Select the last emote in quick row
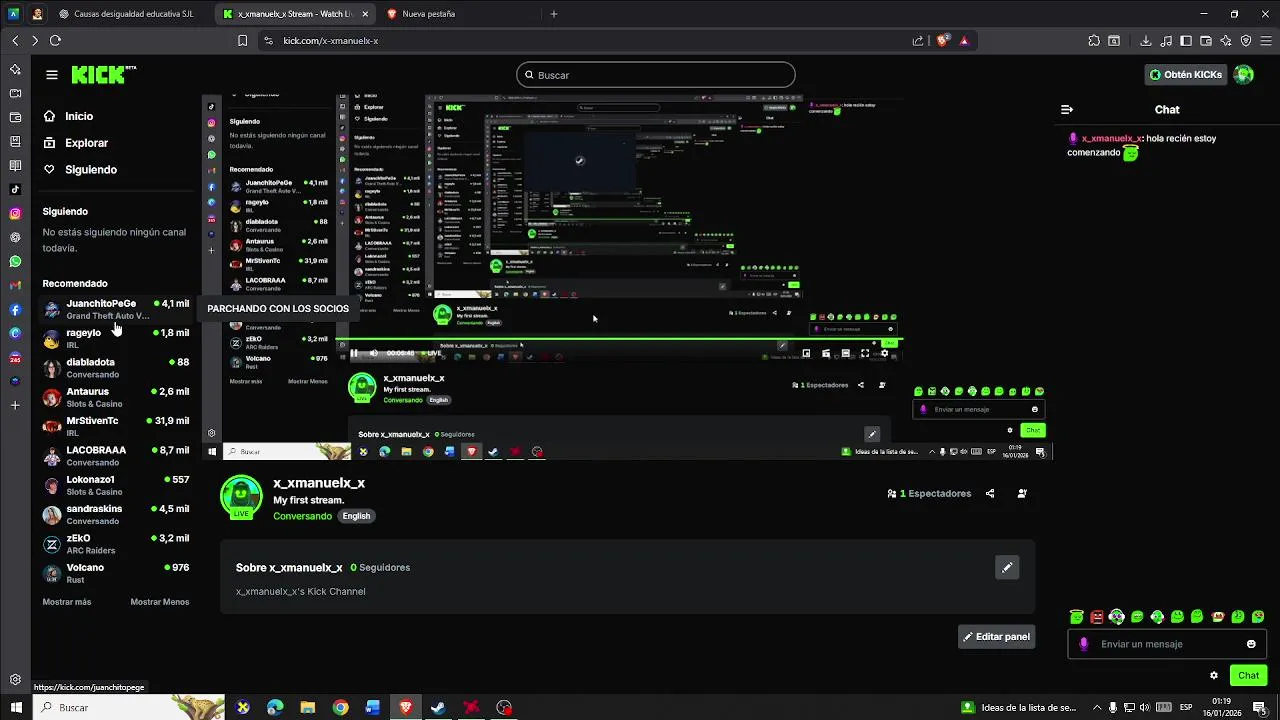 1258,617
